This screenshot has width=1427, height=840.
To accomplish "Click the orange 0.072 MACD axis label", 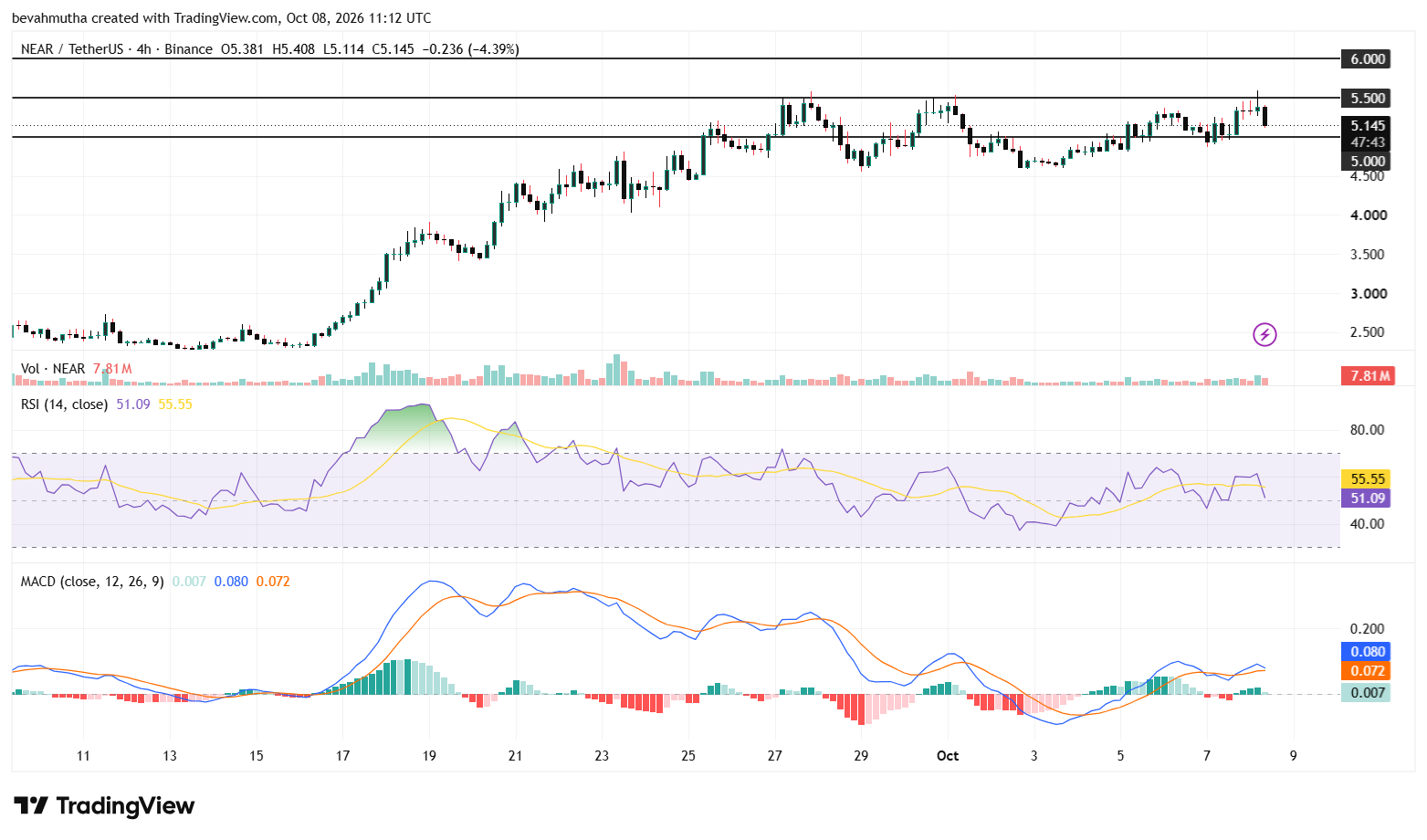I will pyautogui.click(x=1368, y=671).
